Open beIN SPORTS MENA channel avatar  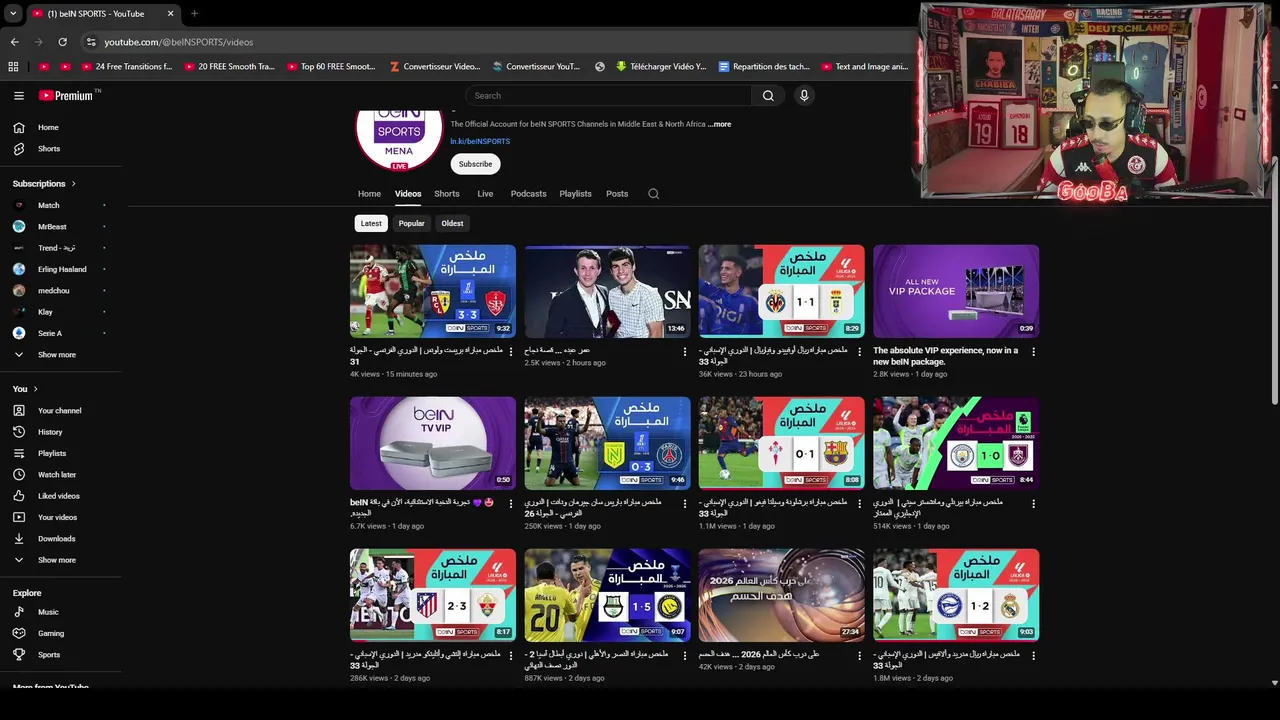(399, 136)
